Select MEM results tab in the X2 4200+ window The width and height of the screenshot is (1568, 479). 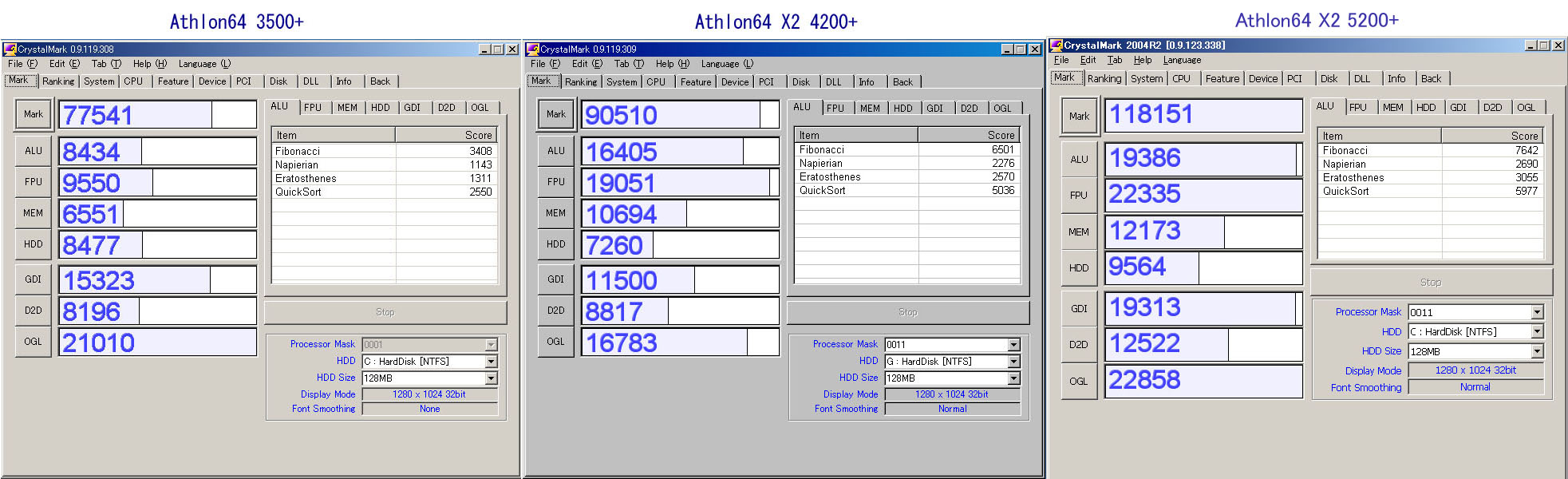coord(871,109)
